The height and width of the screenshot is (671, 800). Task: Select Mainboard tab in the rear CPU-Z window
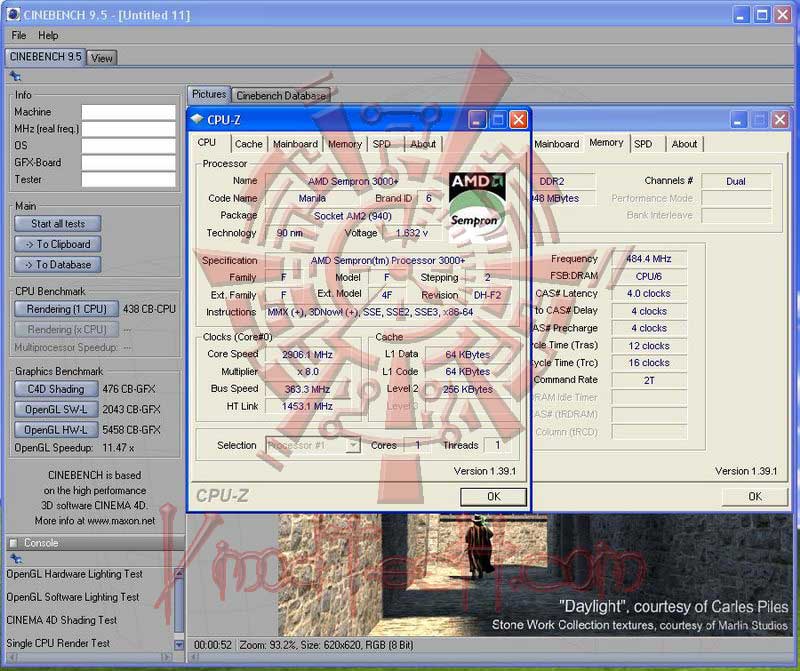point(557,144)
